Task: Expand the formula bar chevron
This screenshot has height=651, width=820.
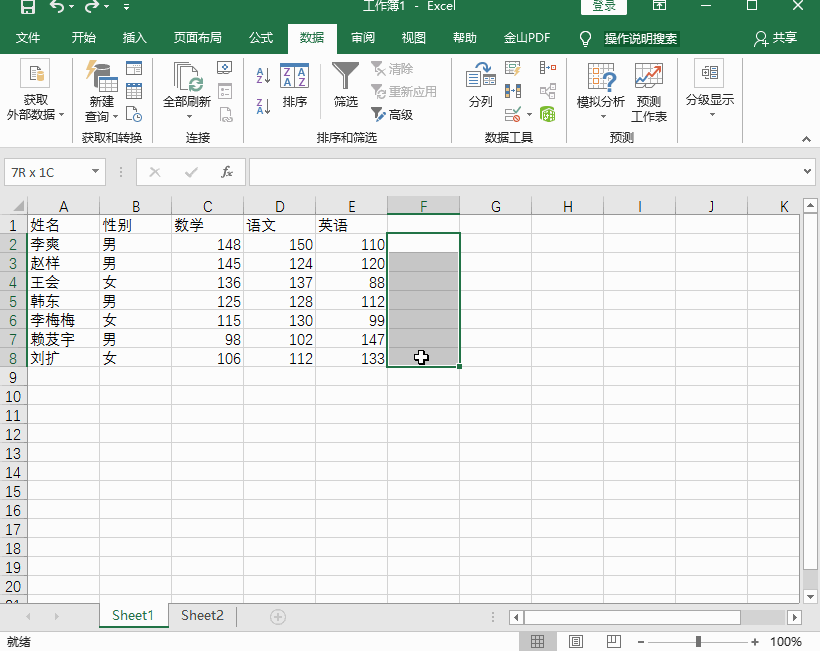Action: [x=807, y=172]
